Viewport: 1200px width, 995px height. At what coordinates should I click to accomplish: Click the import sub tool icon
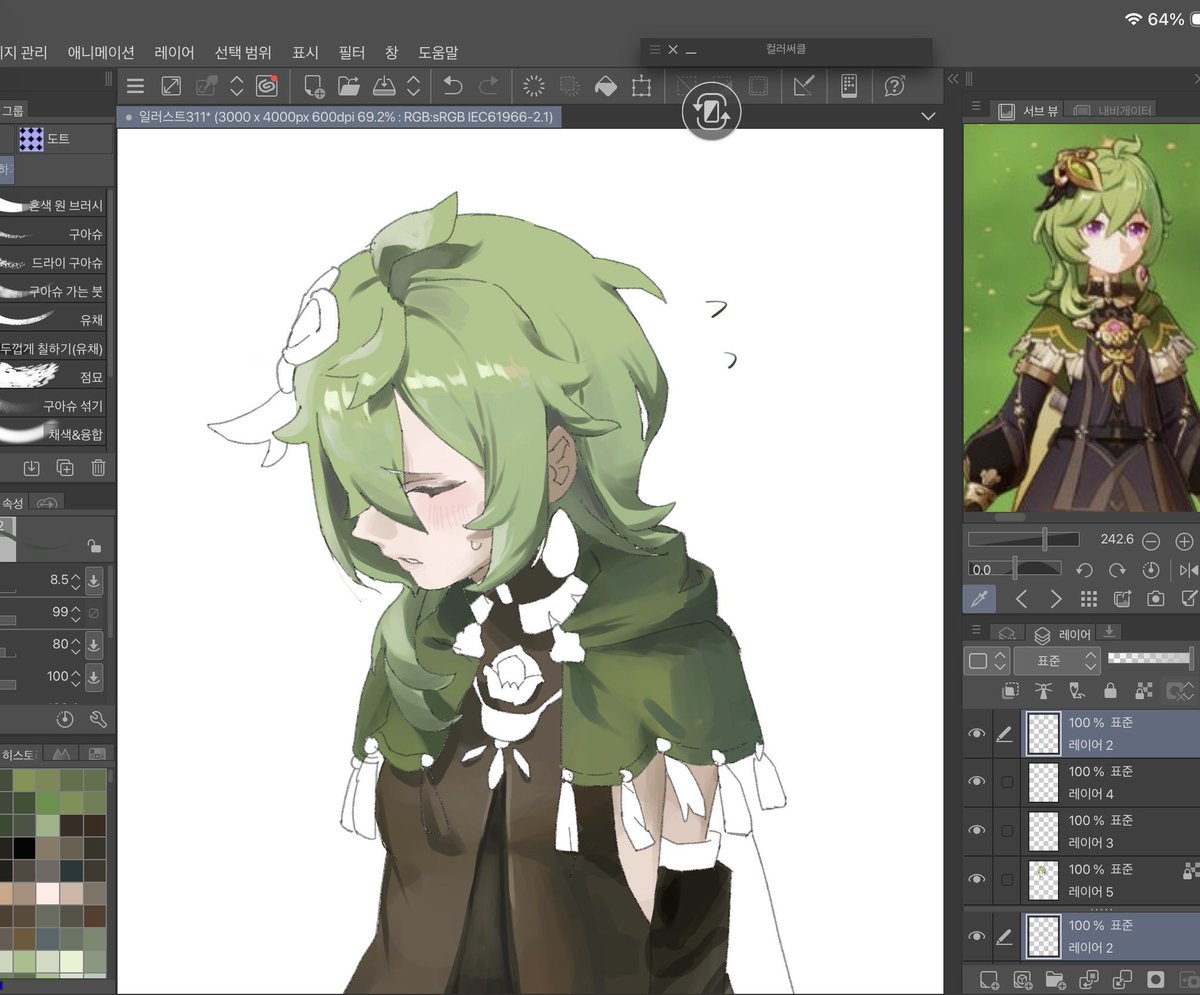pos(32,467)
